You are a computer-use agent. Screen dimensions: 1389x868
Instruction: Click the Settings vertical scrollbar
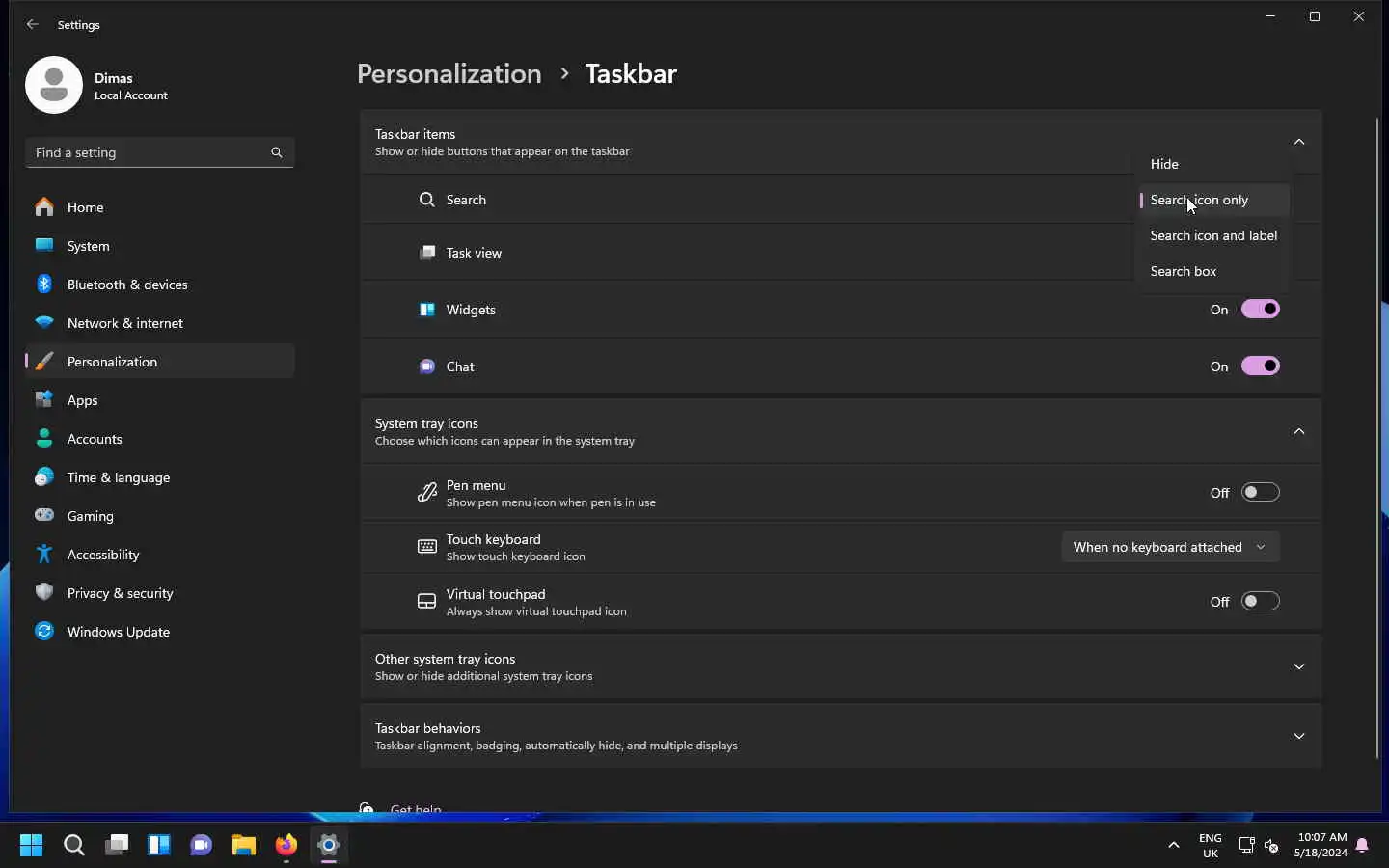(x=1377, y=434)
